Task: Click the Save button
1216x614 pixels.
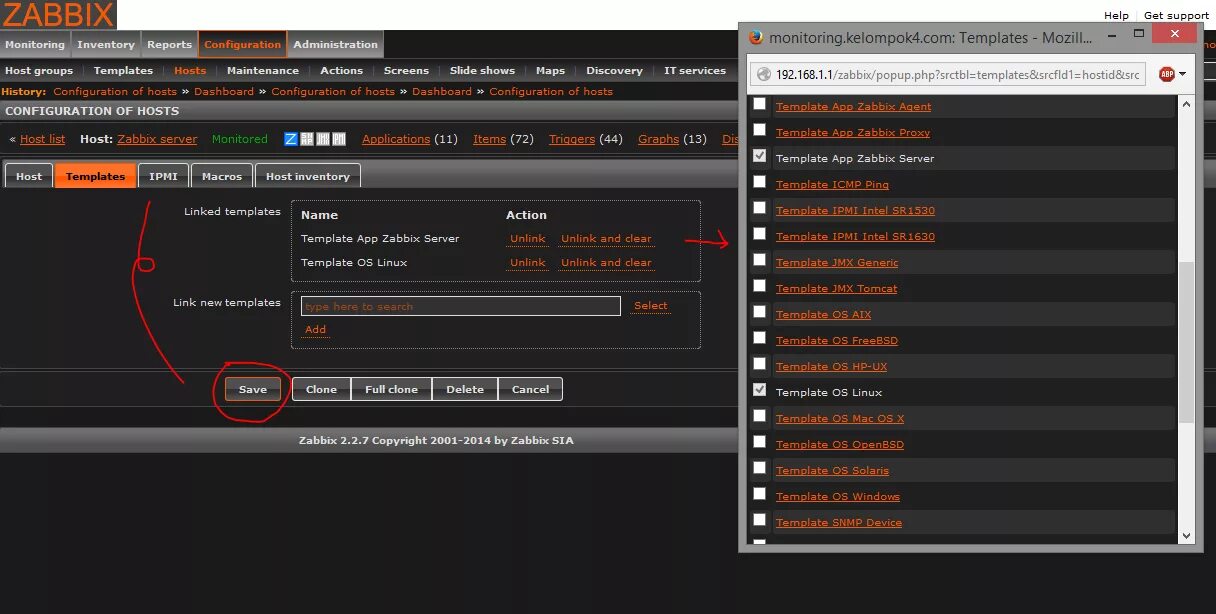Action: 253,389
